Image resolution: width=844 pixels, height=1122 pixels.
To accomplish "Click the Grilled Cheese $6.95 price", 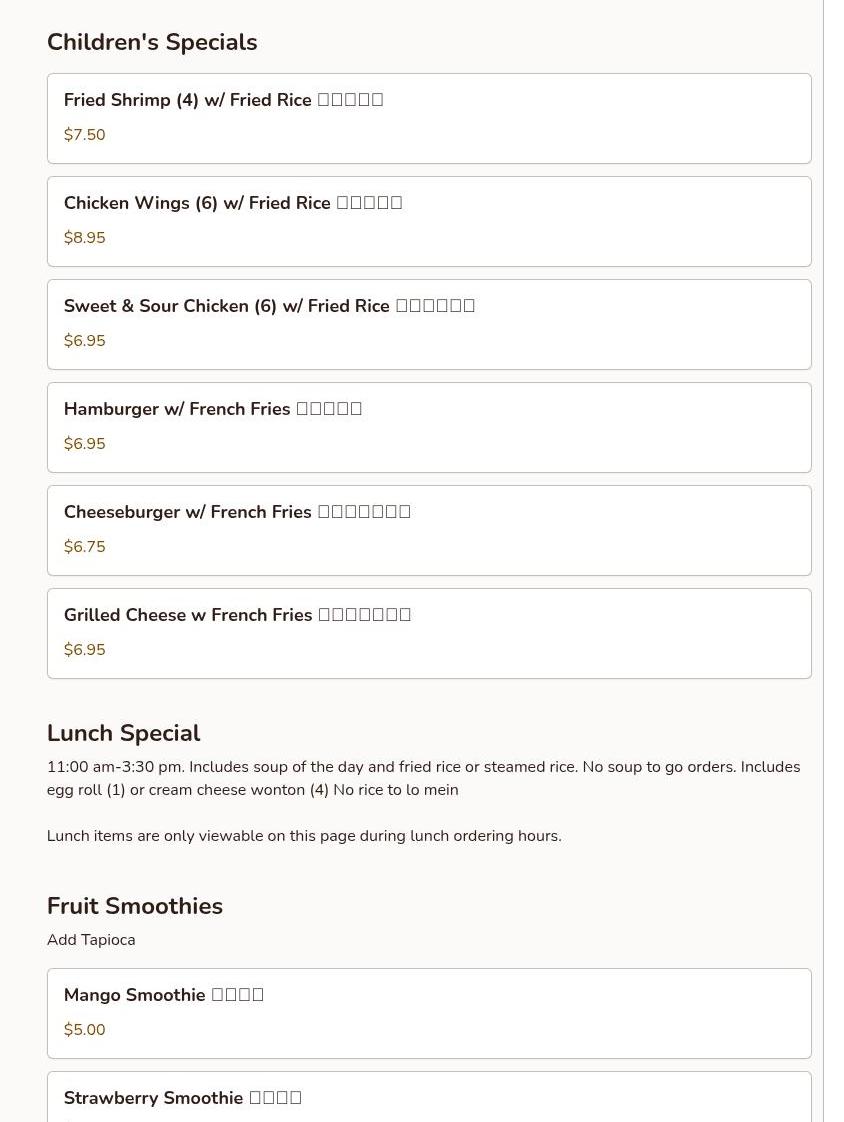I will 85,650.
